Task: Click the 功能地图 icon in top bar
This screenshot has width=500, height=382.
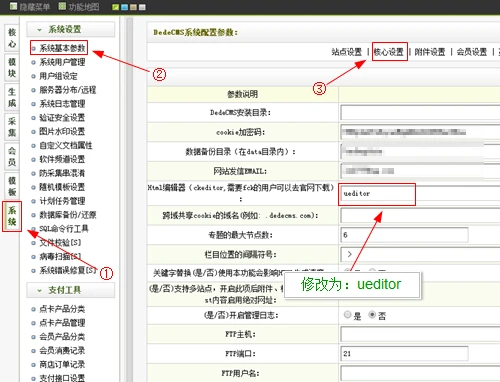Action: (x=62, y=6)
